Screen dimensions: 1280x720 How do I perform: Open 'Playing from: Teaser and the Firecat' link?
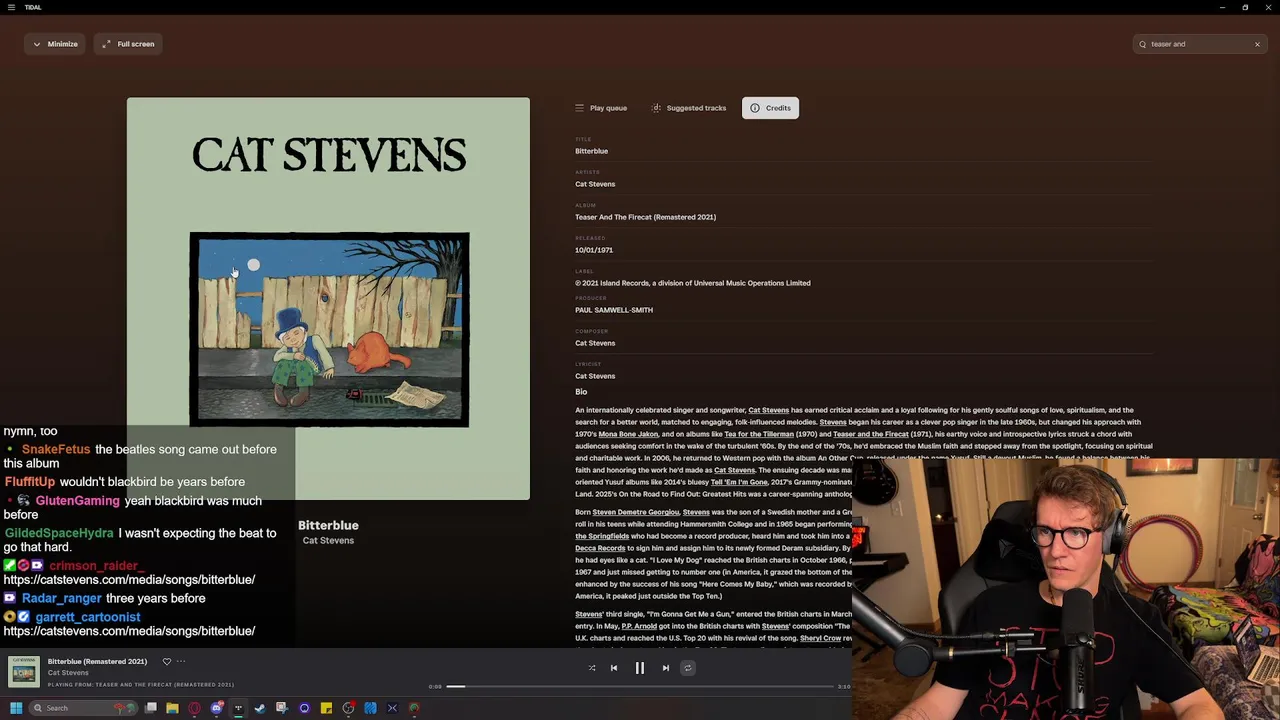[141, 685]
